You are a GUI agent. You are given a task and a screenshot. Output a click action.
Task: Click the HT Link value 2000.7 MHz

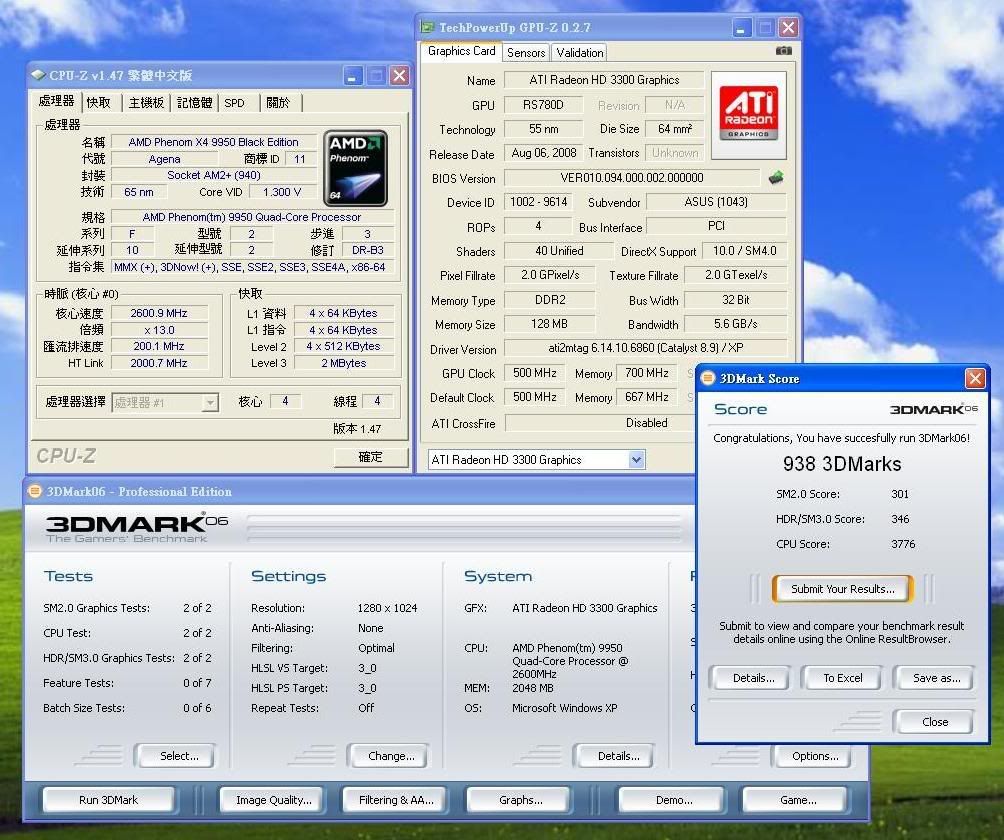coord(159,363)
